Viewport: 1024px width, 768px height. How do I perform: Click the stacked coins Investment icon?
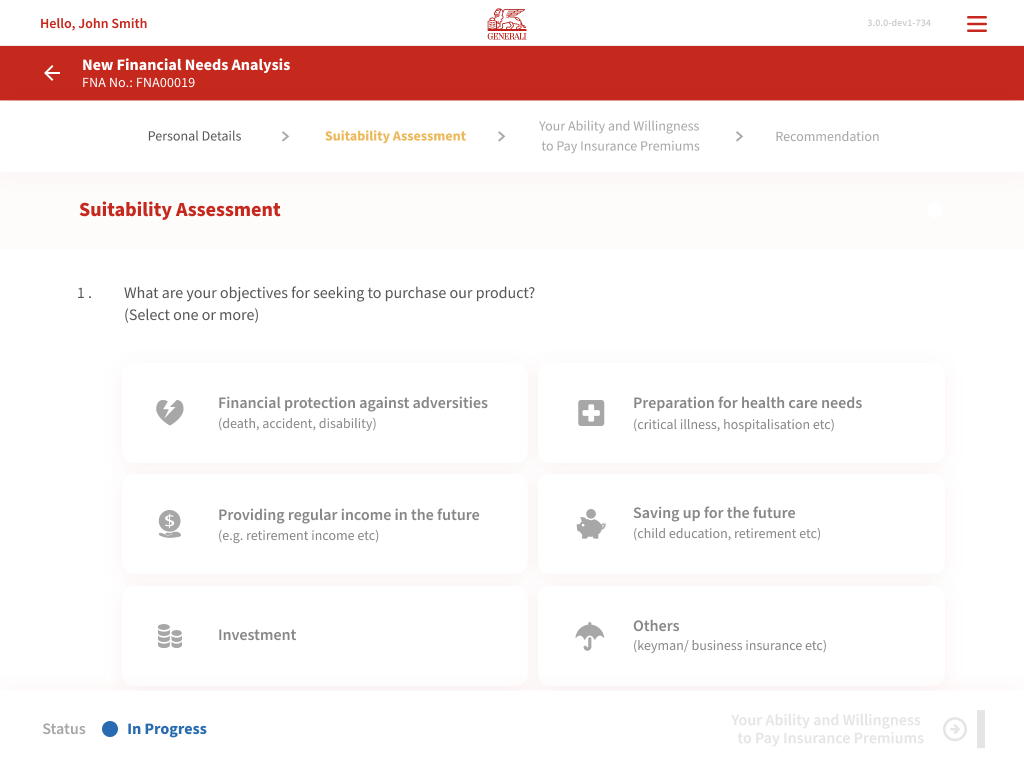(170, 635)
